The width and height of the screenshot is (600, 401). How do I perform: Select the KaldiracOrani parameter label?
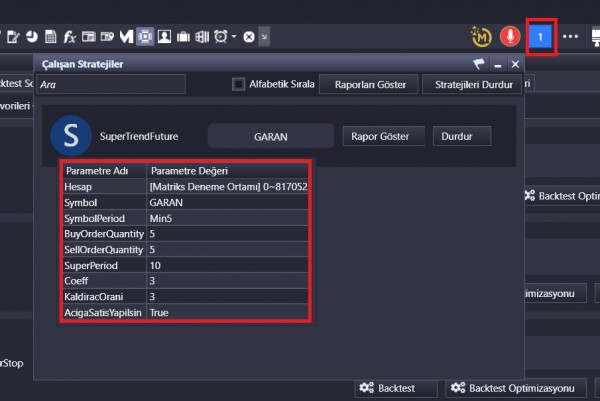94,297
